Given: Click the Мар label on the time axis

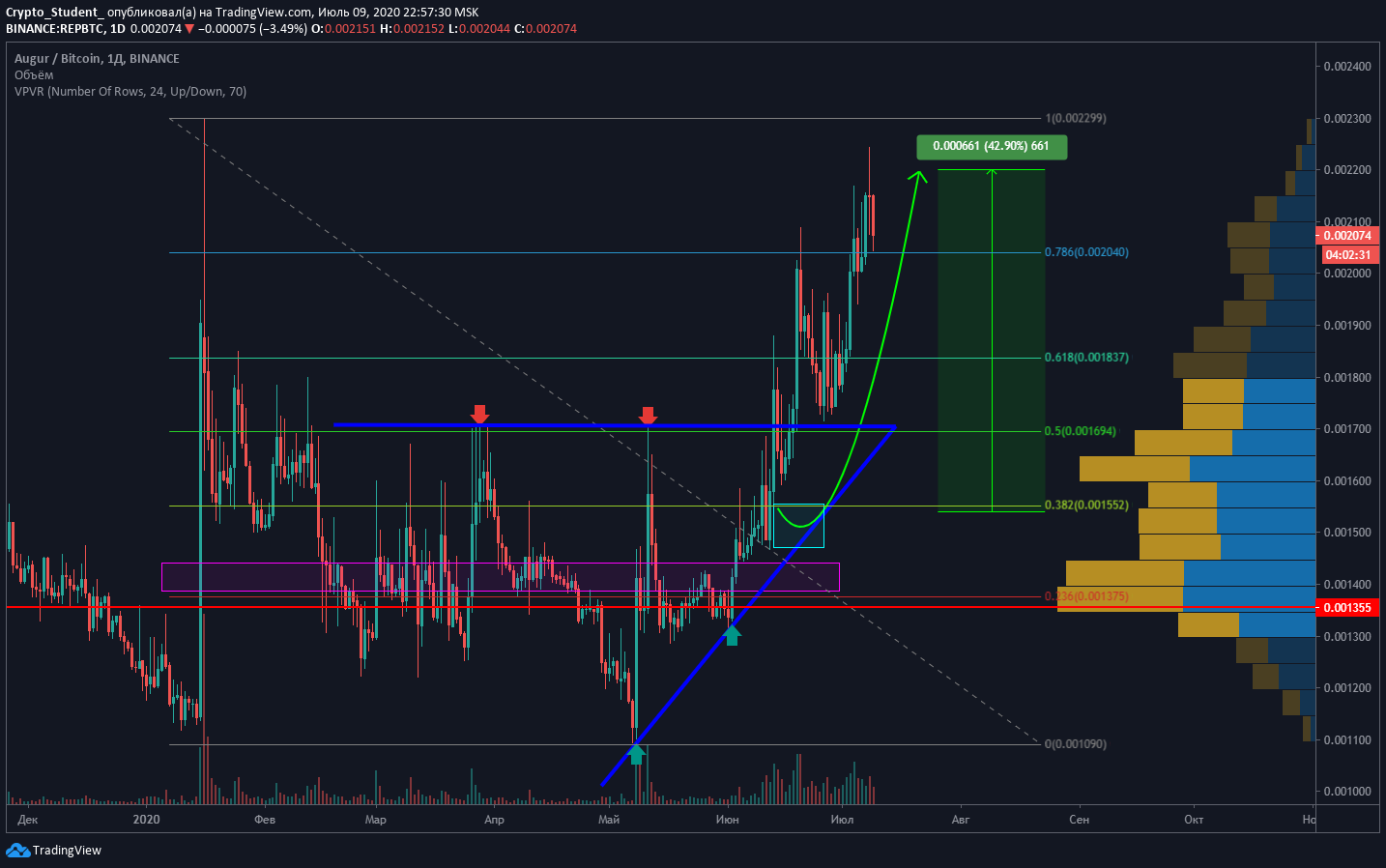Looking at the screenshot, I should [376, 820].
